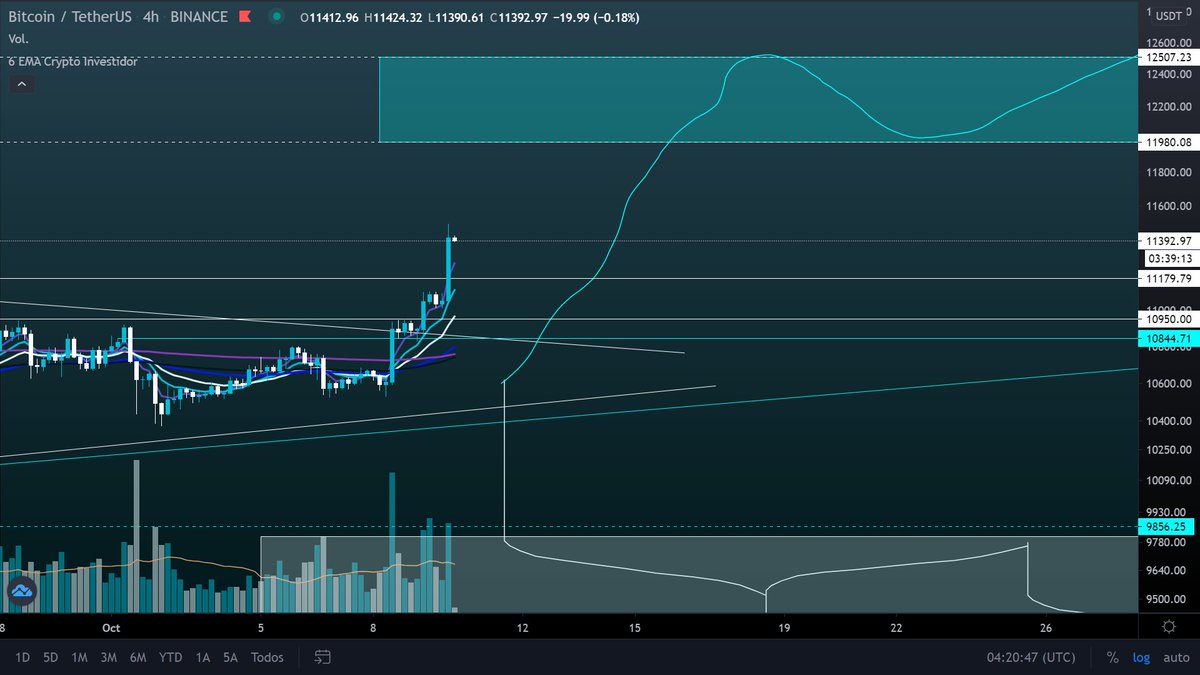Click the 12507.23 price label
Viewport: 1200px width, 675px height.
(1168, 57)
